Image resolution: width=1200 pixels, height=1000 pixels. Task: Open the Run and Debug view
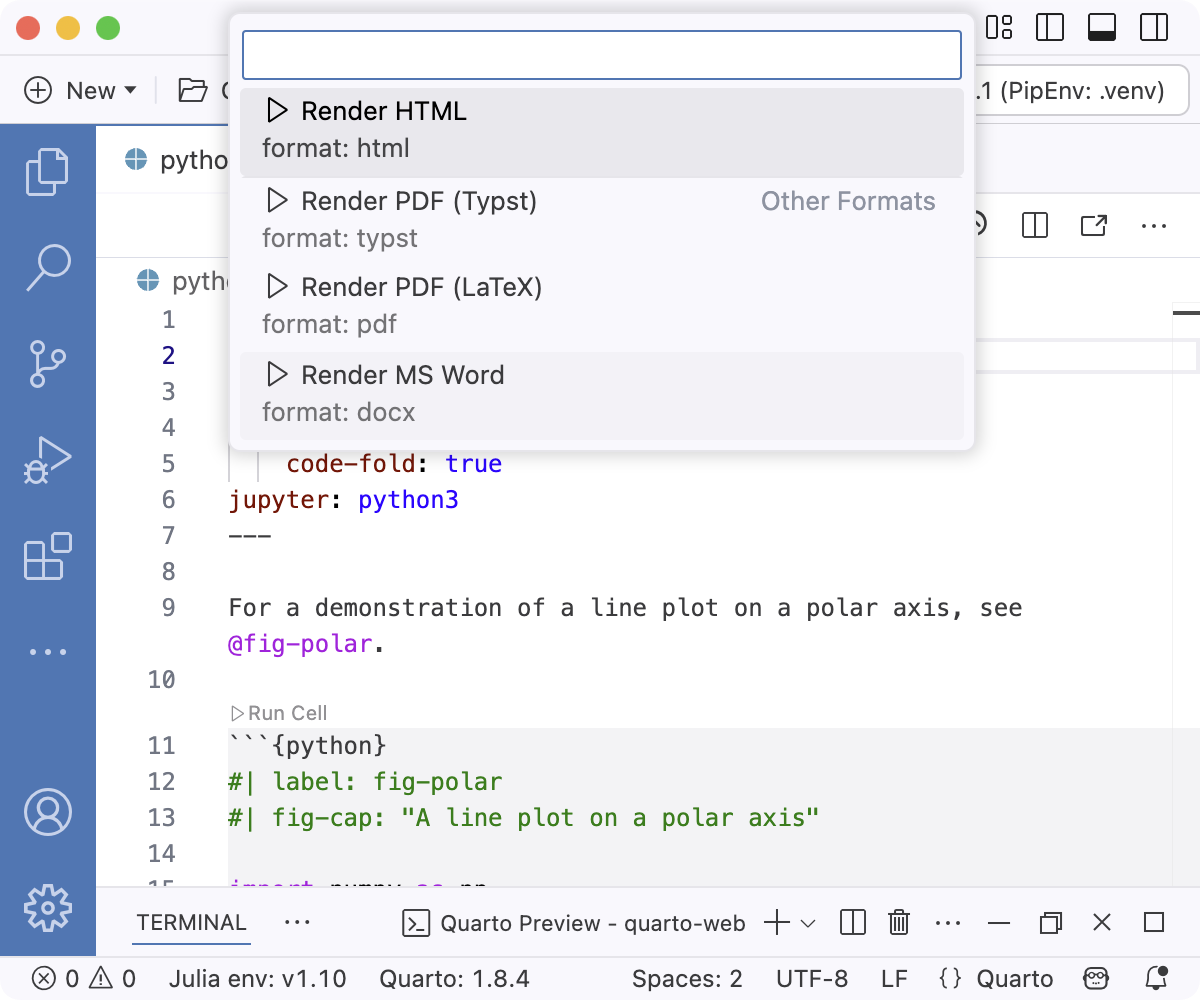click(47, 459)
